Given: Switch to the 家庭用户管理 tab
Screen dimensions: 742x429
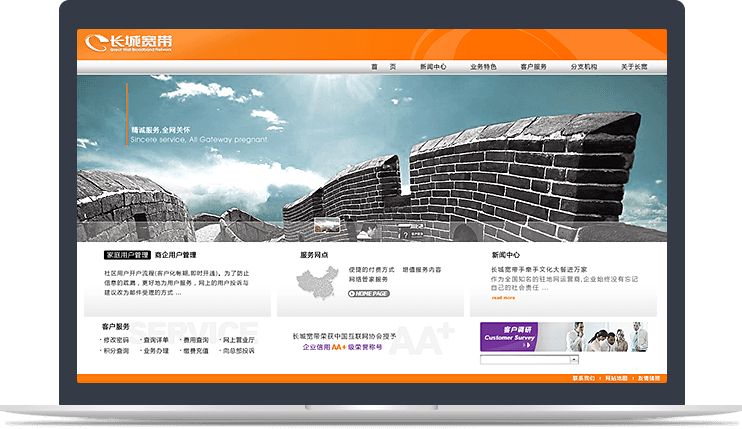Looking at the screenshot, I should point(127,255).
